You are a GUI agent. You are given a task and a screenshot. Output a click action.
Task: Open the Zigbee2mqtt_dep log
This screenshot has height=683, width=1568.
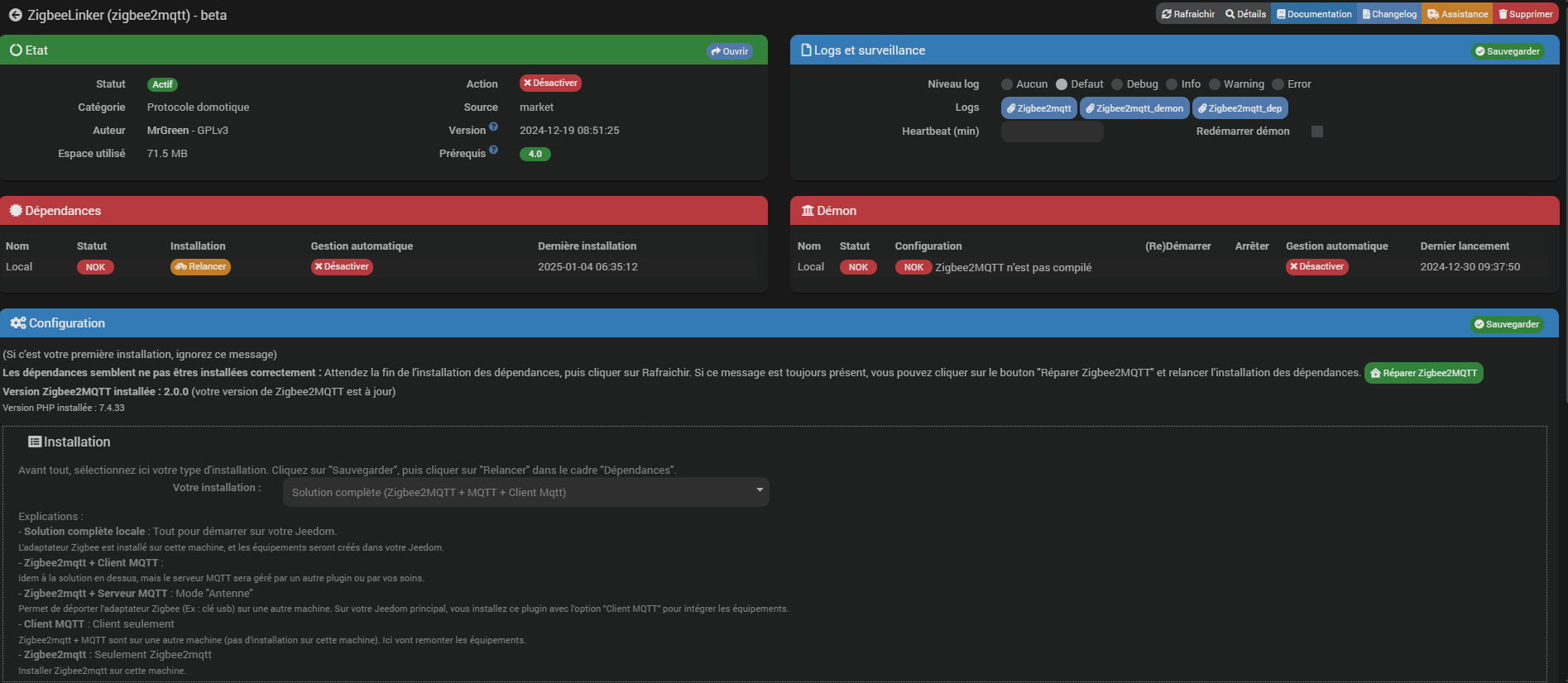point(1240,108)
